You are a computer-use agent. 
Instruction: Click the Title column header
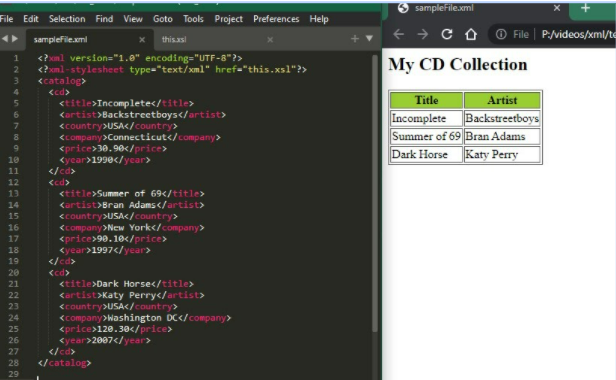coord(426,100)
